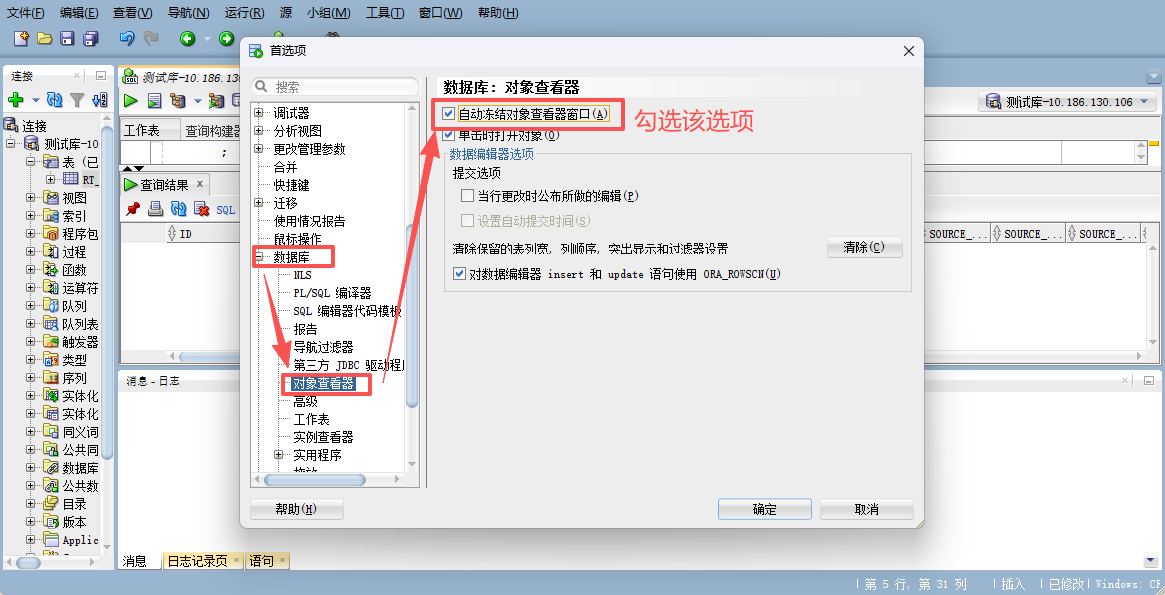Click the 搜索 field in preferences
The width and height of the screenshot is (1165, 595).
[335, 87]
